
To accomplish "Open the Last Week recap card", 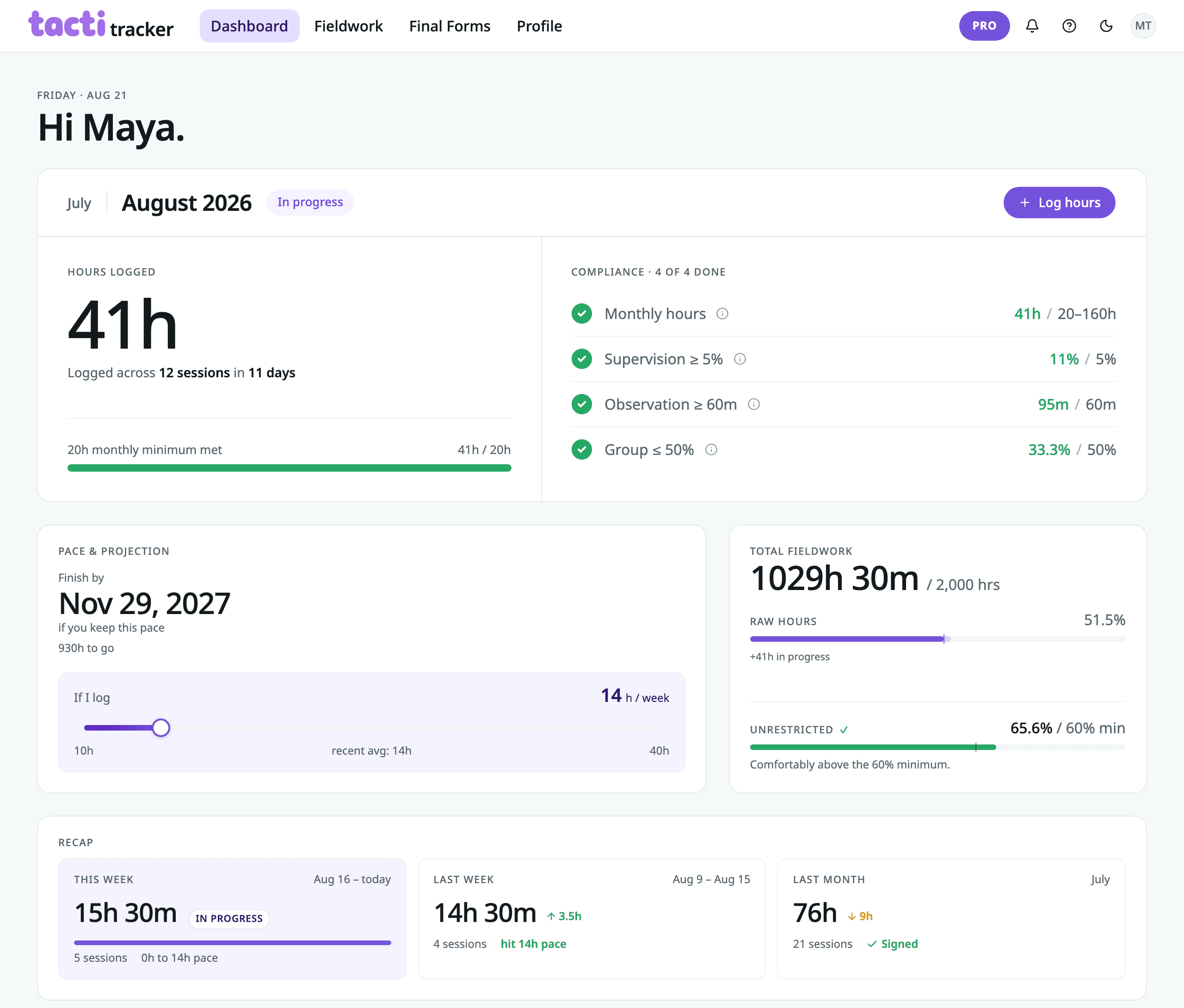I will [592, 918].
